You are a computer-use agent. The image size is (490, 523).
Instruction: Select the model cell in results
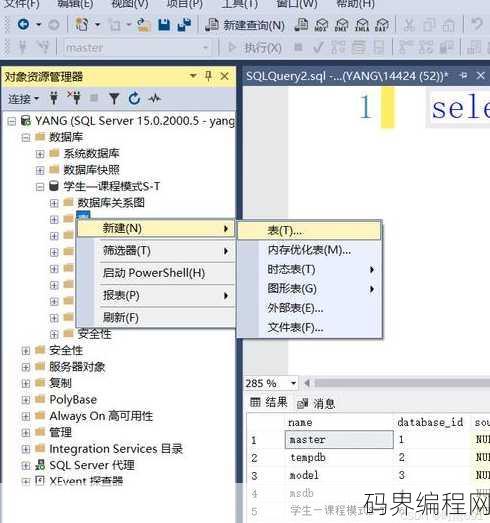(339, 475)
